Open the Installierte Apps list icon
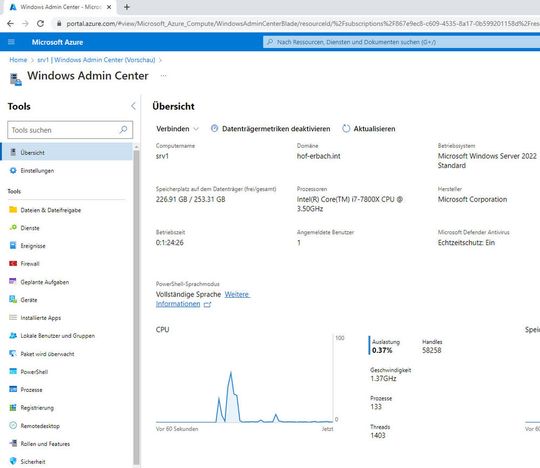 tap(13, 318)
